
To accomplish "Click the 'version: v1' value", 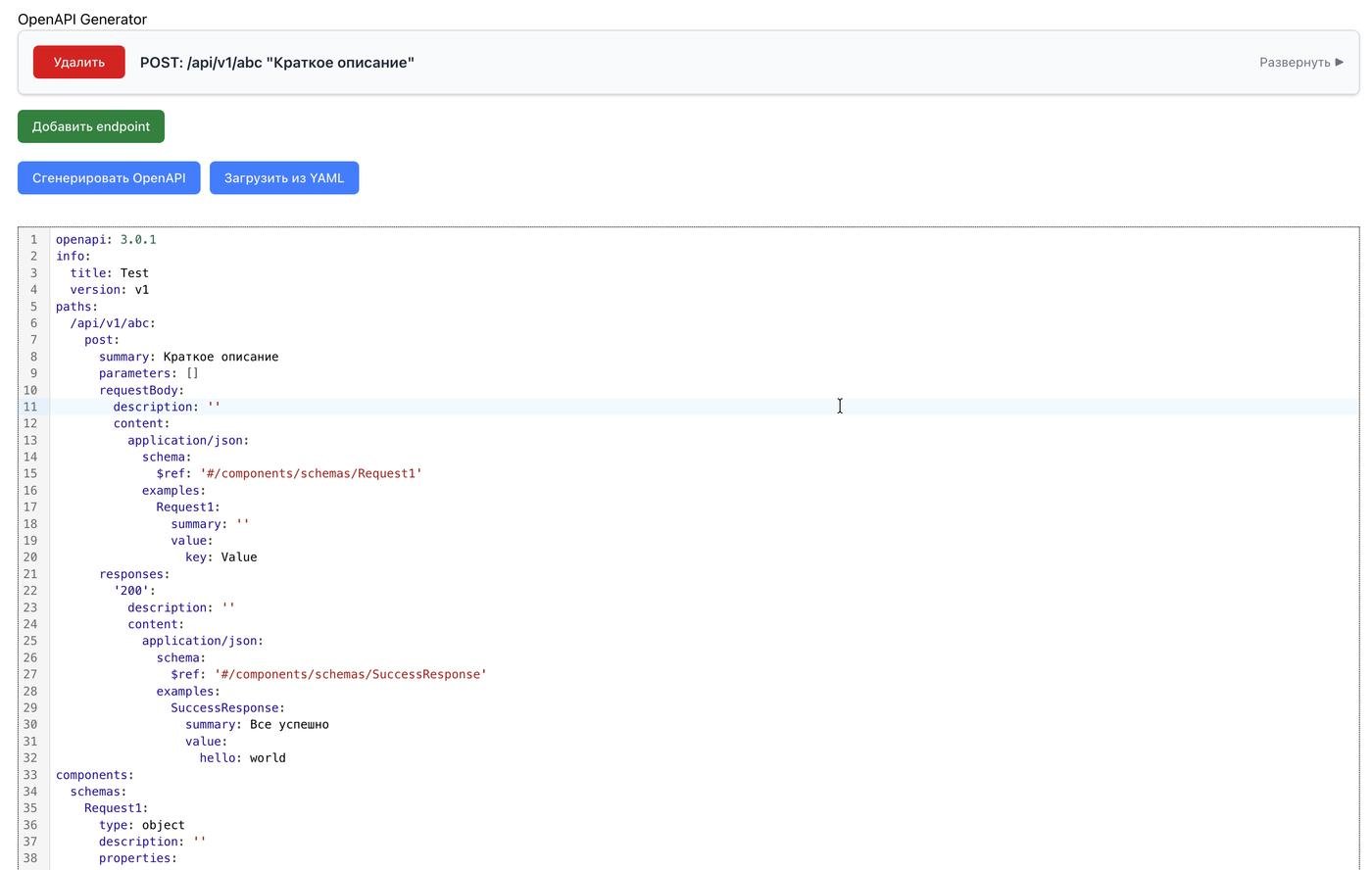I will [x=142, y=289].
